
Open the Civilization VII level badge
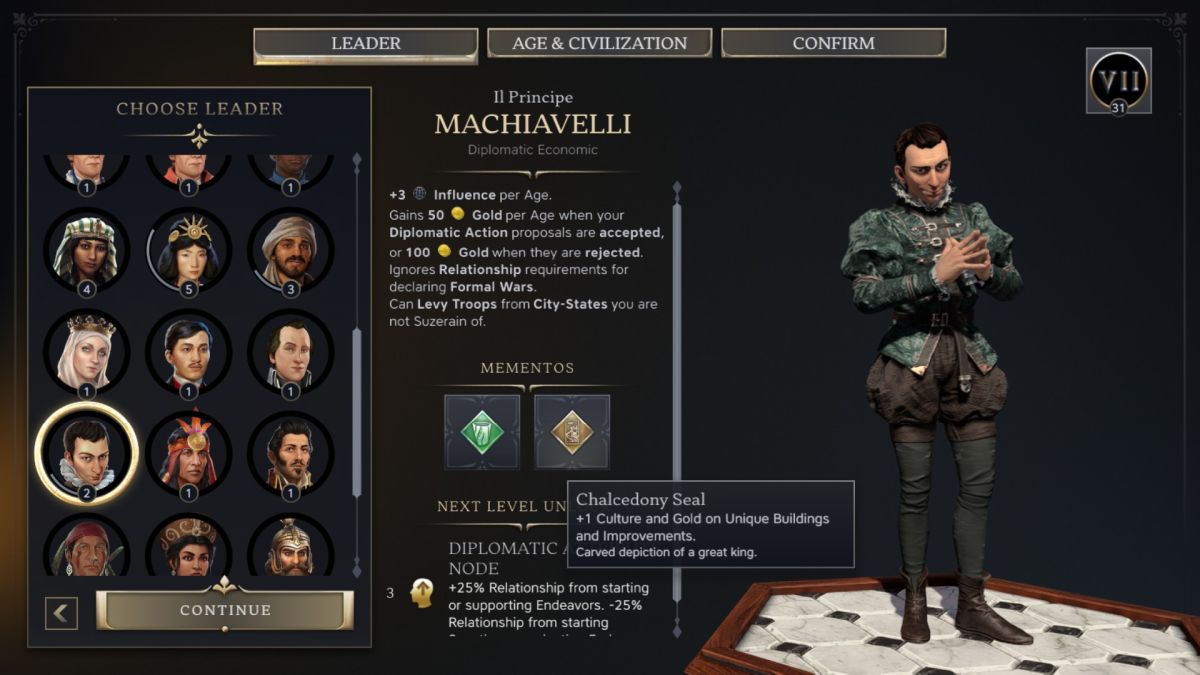coord(1119,81)
